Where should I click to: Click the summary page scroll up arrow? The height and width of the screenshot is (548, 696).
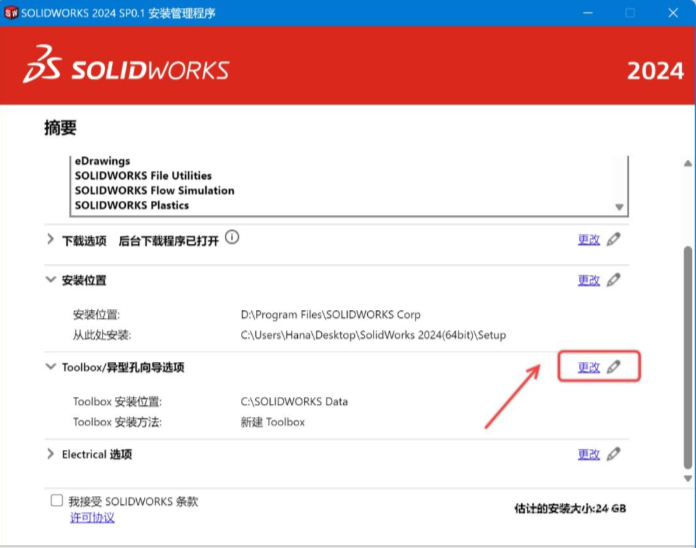coord(688,163)
